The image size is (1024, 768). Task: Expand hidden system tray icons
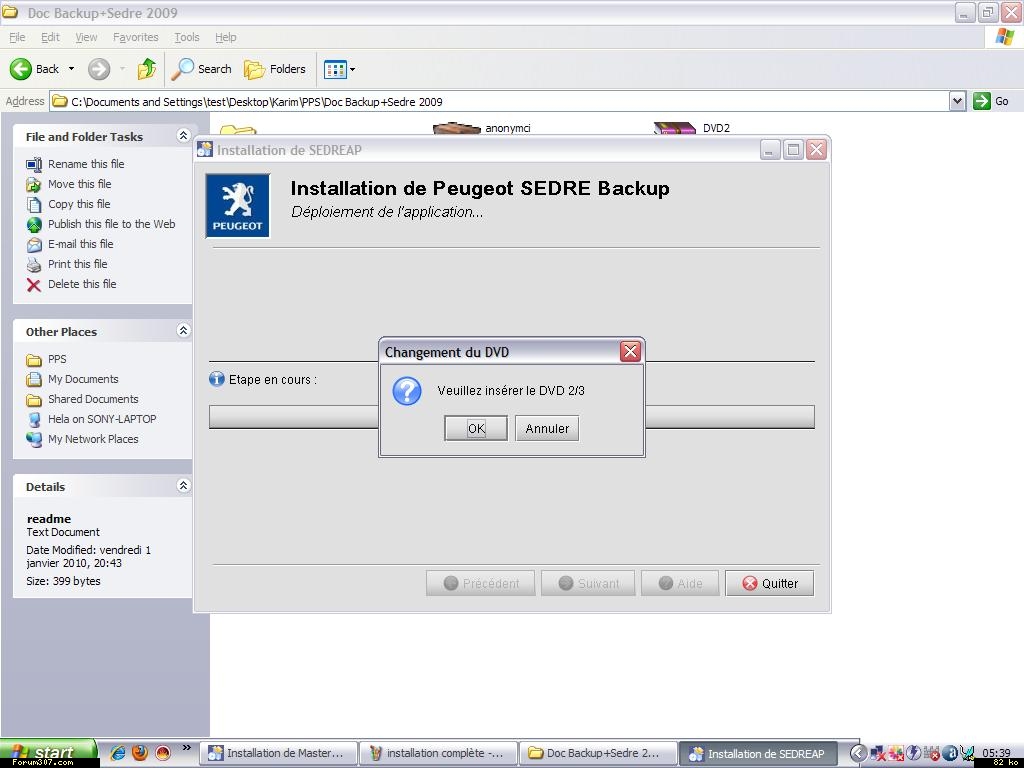tap(858, 753)
